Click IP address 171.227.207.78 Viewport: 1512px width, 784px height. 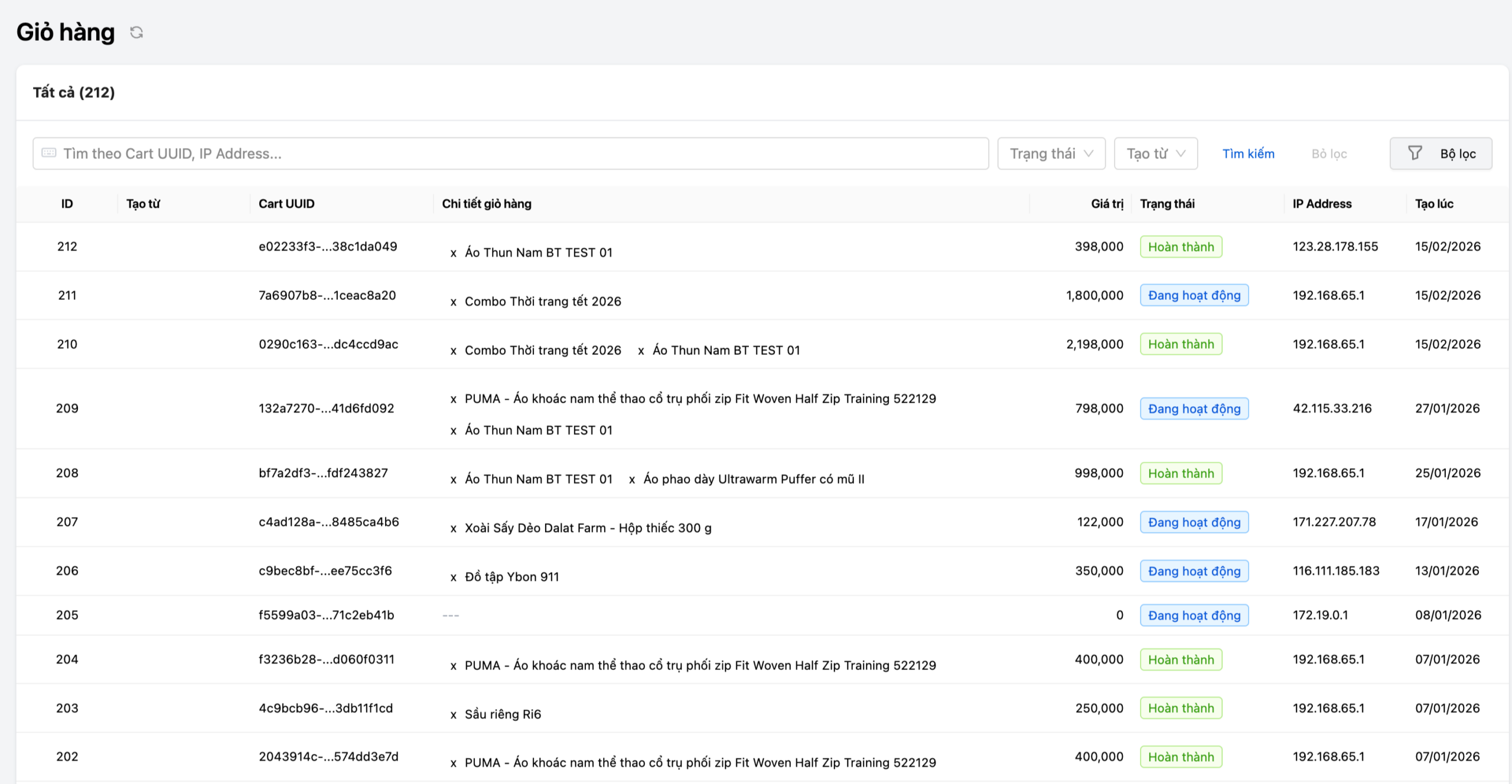coord(1334,522)
